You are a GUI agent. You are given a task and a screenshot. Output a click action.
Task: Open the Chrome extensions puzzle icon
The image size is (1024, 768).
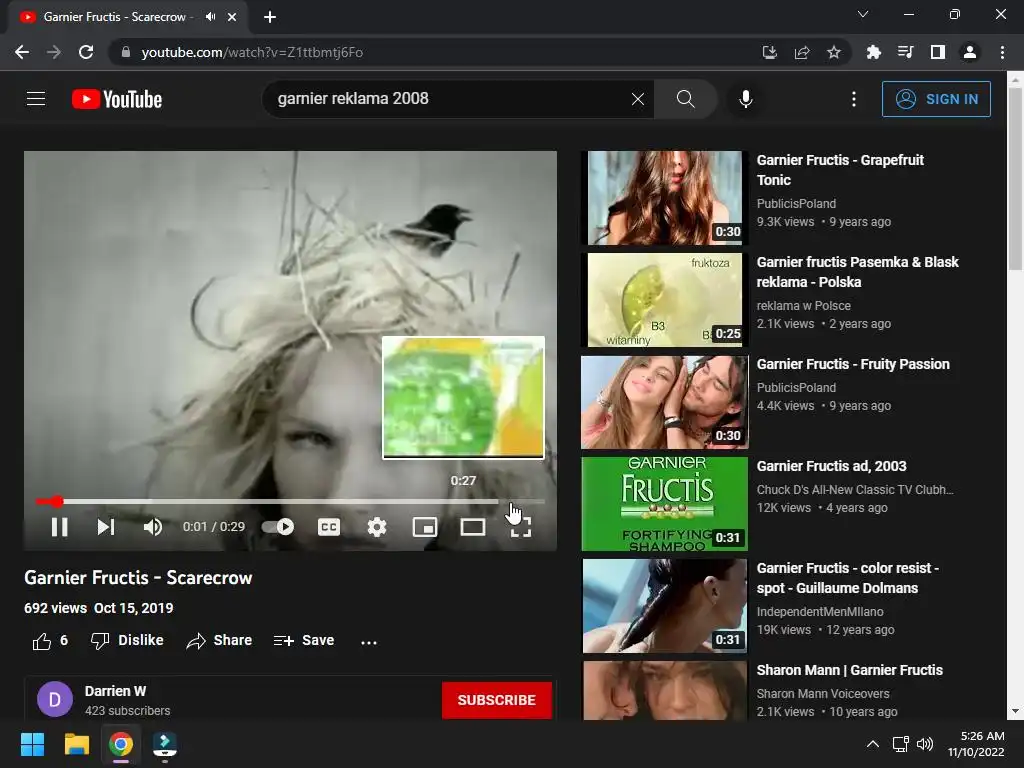coord(873,52)
